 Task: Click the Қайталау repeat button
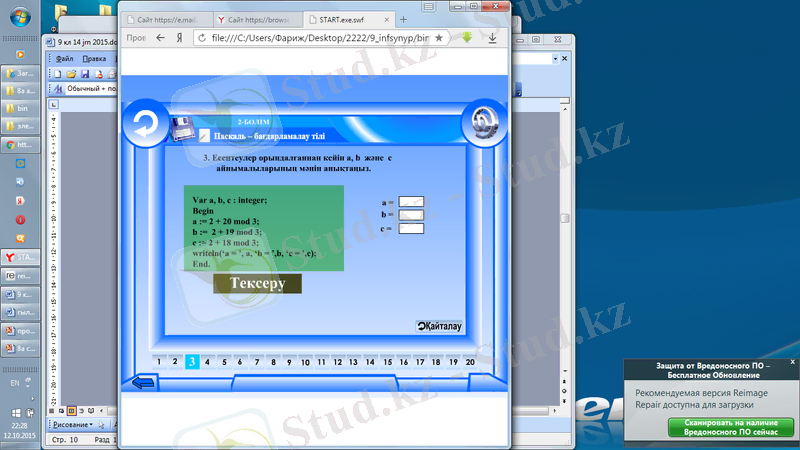coord(439,326)
